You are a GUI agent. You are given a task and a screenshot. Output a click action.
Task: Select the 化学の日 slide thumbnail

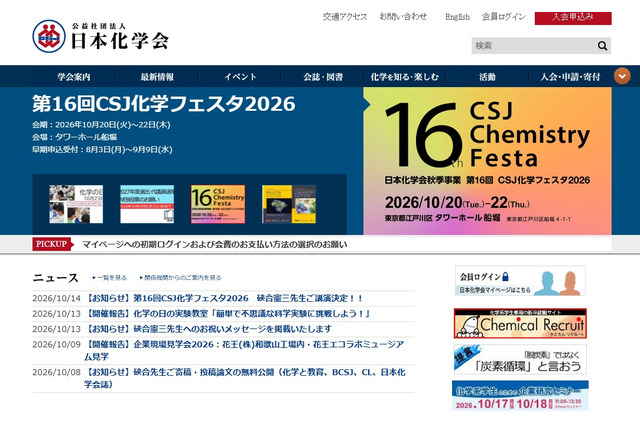76,204
